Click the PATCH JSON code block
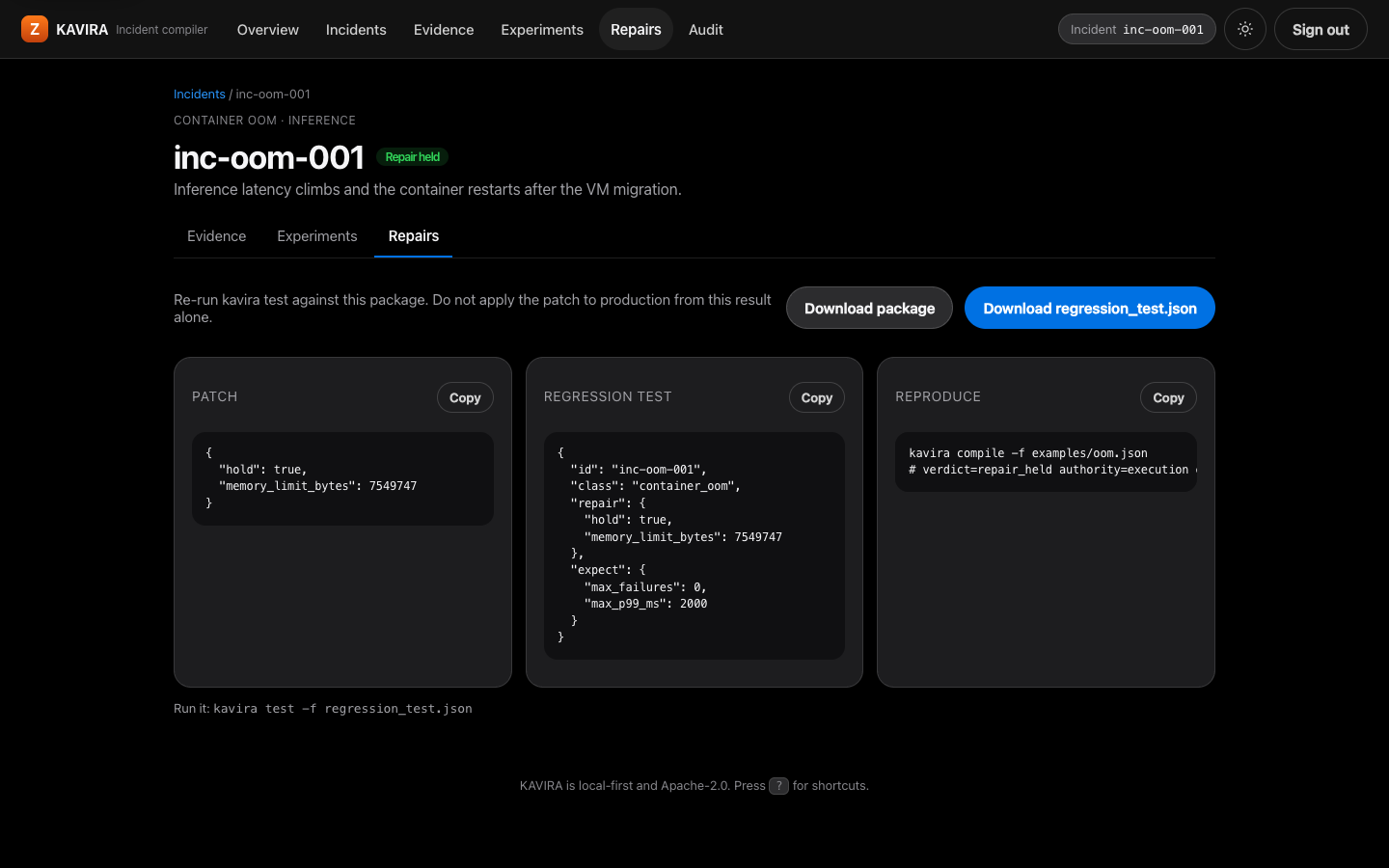The image size is (1389, 868). pos(342,478)
